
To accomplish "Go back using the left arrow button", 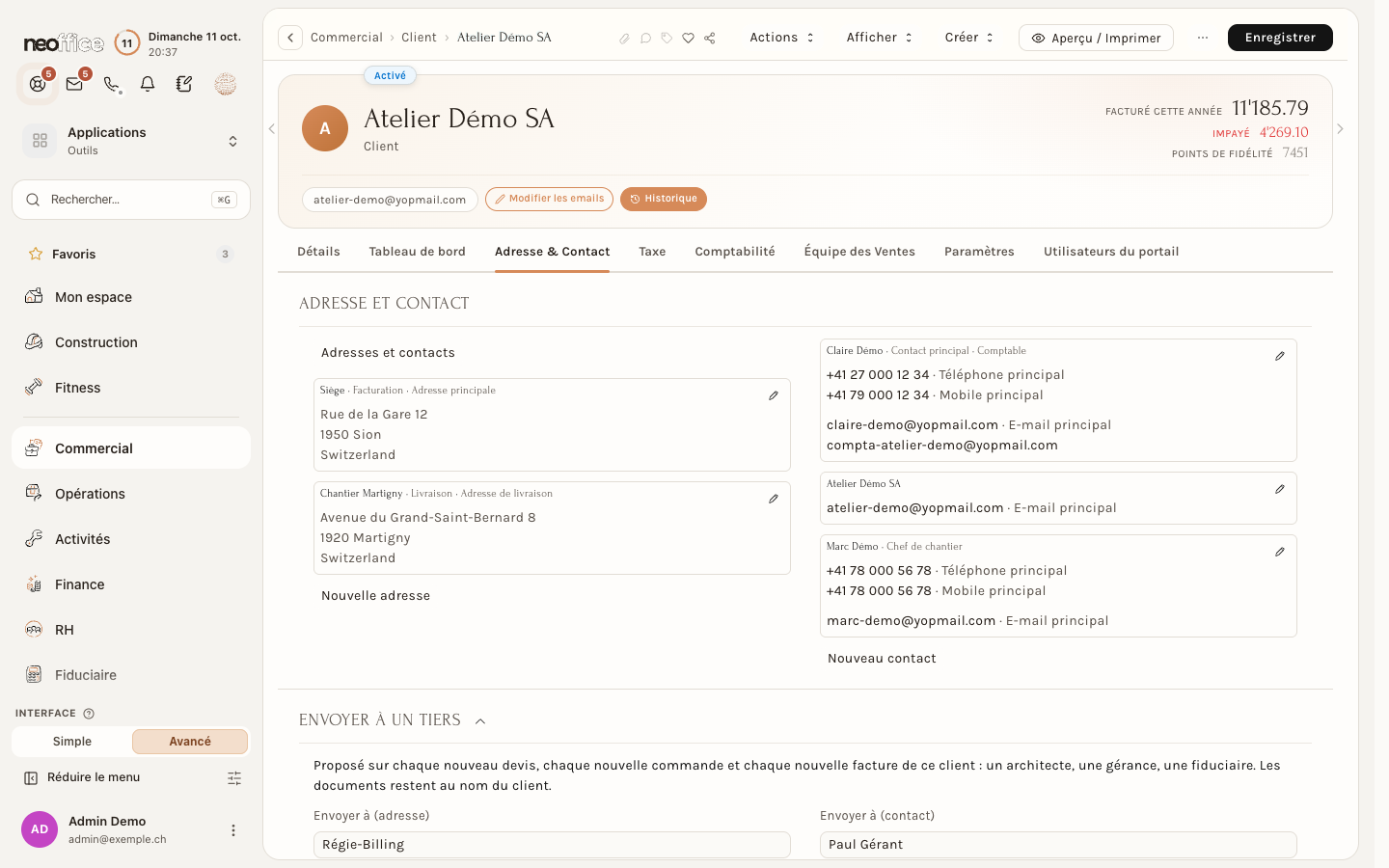I will coord(290,38).
